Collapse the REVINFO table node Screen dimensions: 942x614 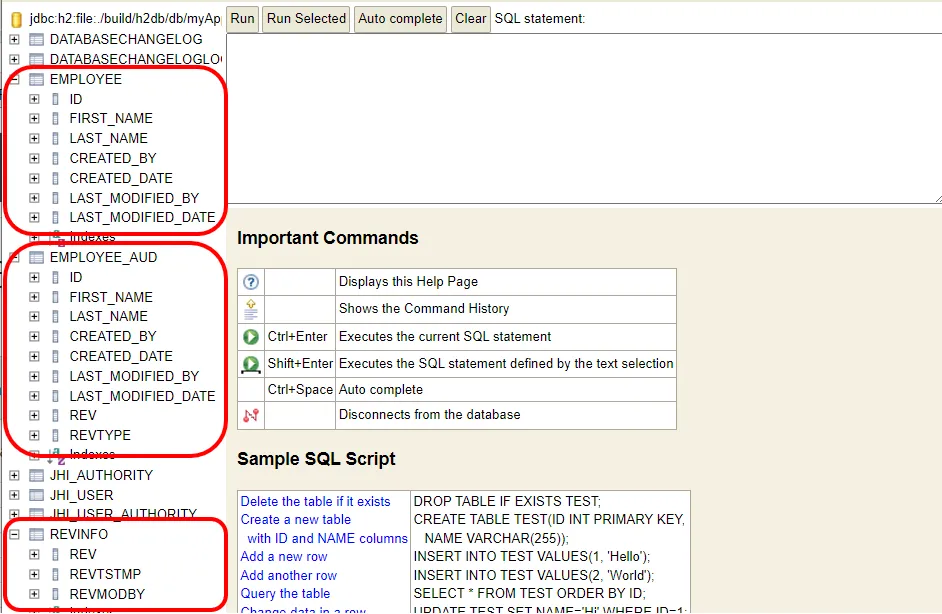(x=15, y=534)
